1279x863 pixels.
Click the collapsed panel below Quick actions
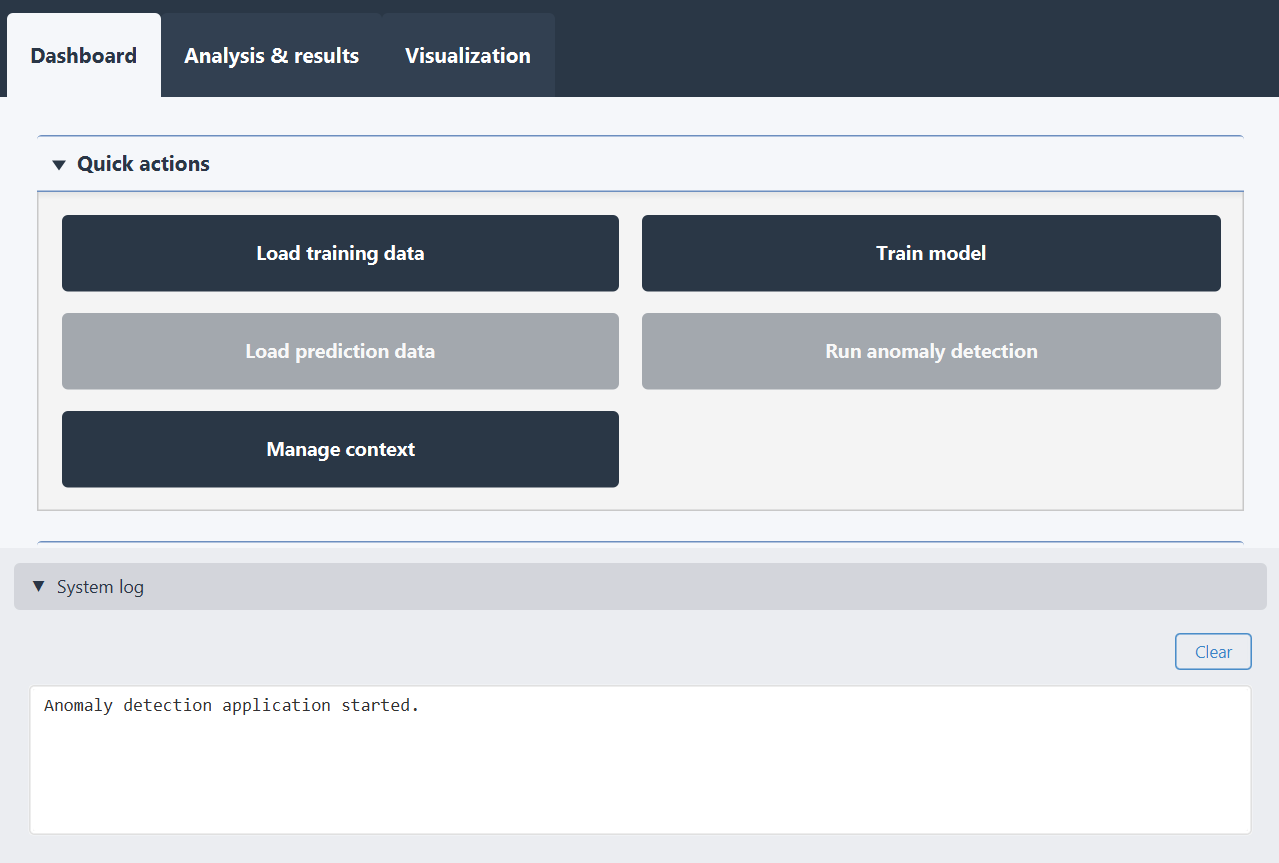(640, 540)
